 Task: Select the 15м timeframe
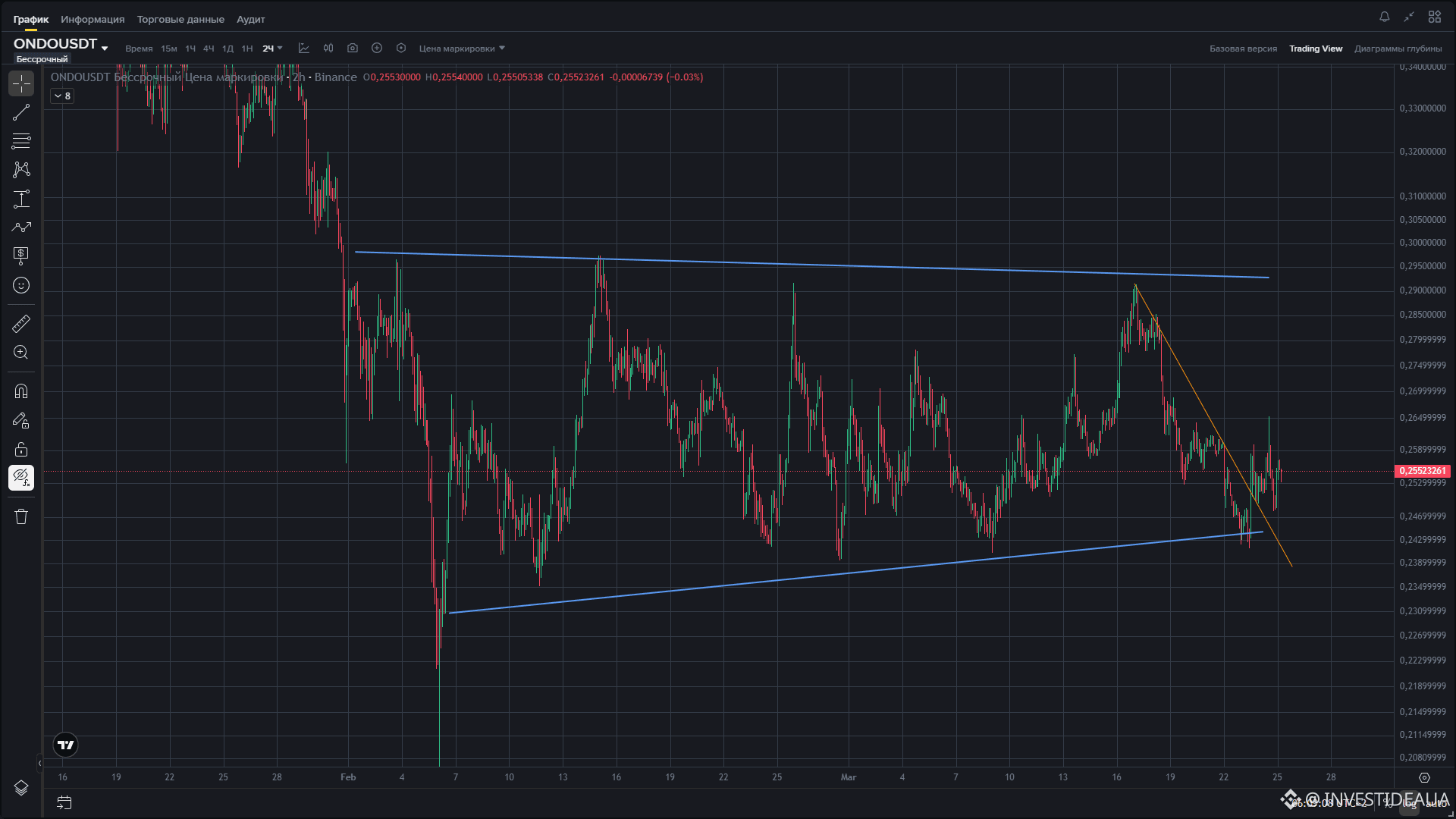click(169, 49)
